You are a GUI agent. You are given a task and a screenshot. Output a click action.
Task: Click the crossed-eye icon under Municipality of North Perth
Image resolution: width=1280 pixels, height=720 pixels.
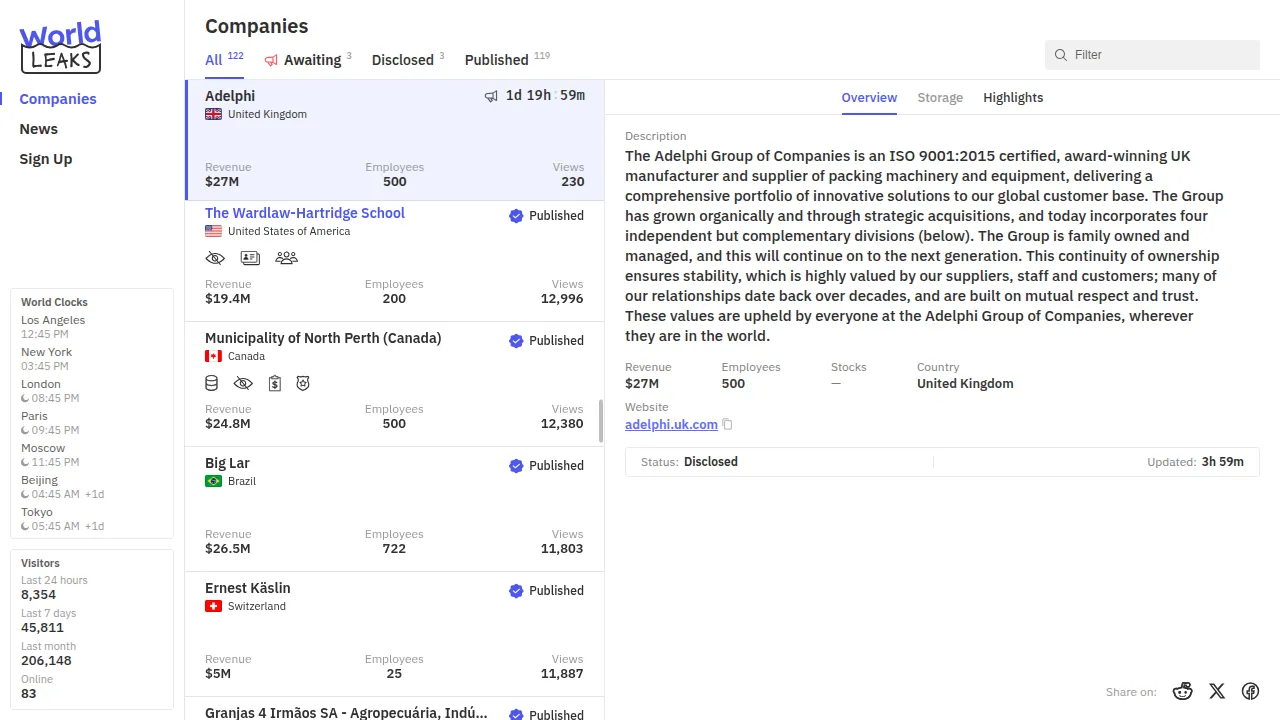tap(243, 383)
